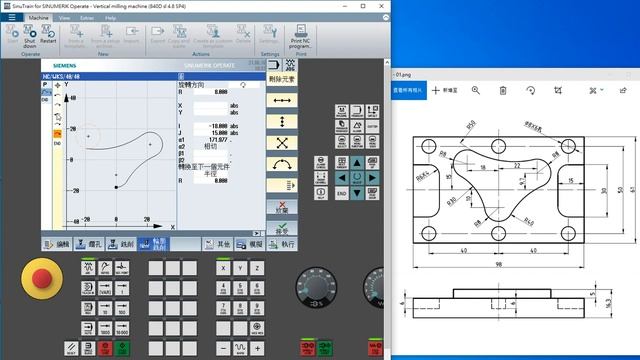Select the arc contour element softkey
Image resolution: width=640 pixels, height=360 pixels.
coord(282,164)
